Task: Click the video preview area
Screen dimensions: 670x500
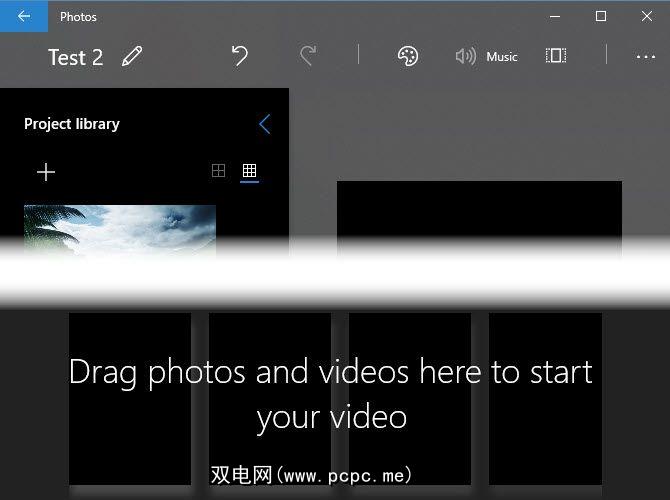Action: 479,218
